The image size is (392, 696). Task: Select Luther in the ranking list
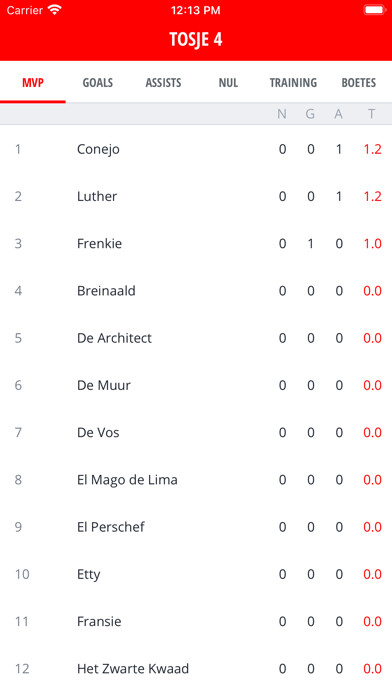click(196, 196)
